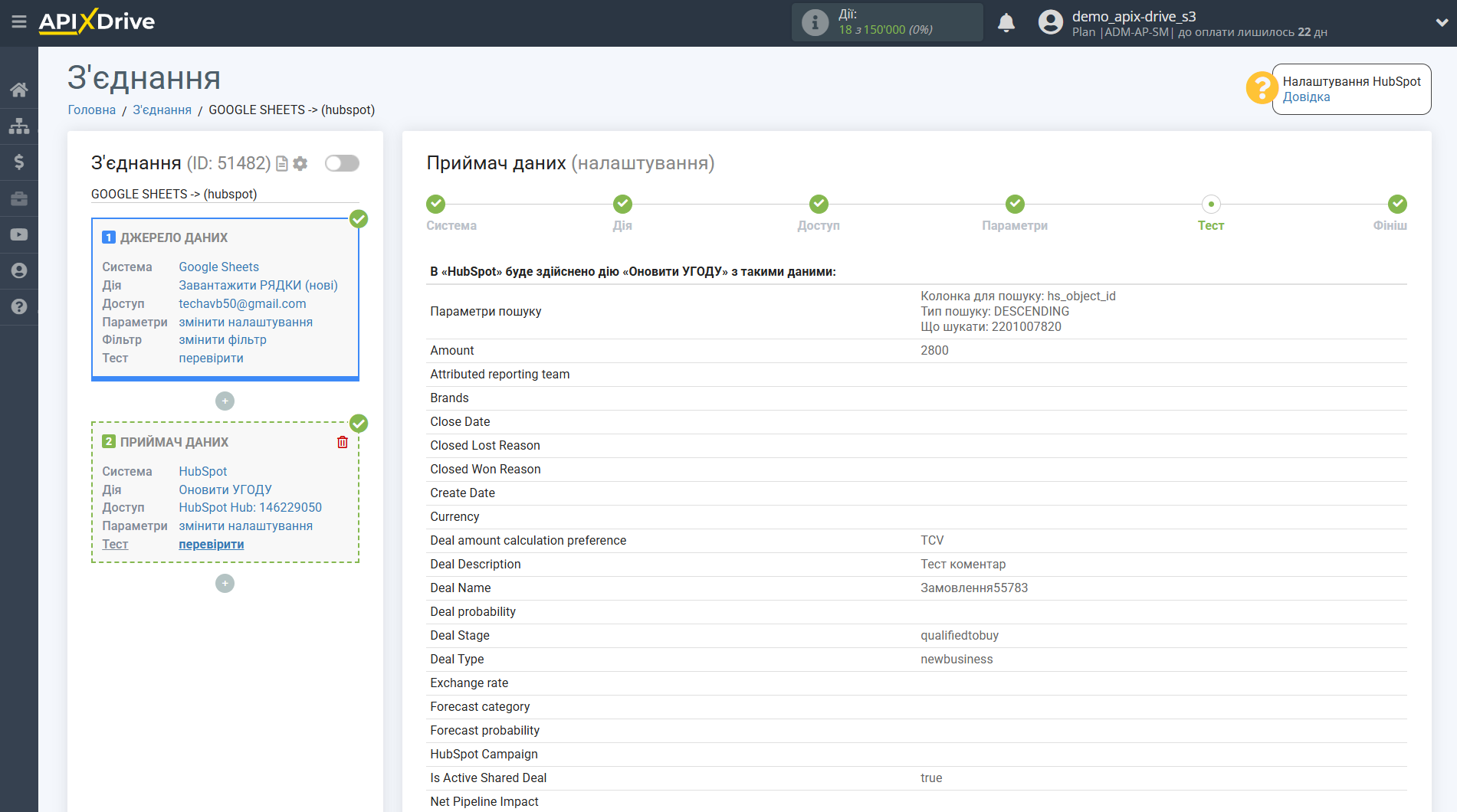
Task: Open the home sidebar icon
Action: [19, 90]
